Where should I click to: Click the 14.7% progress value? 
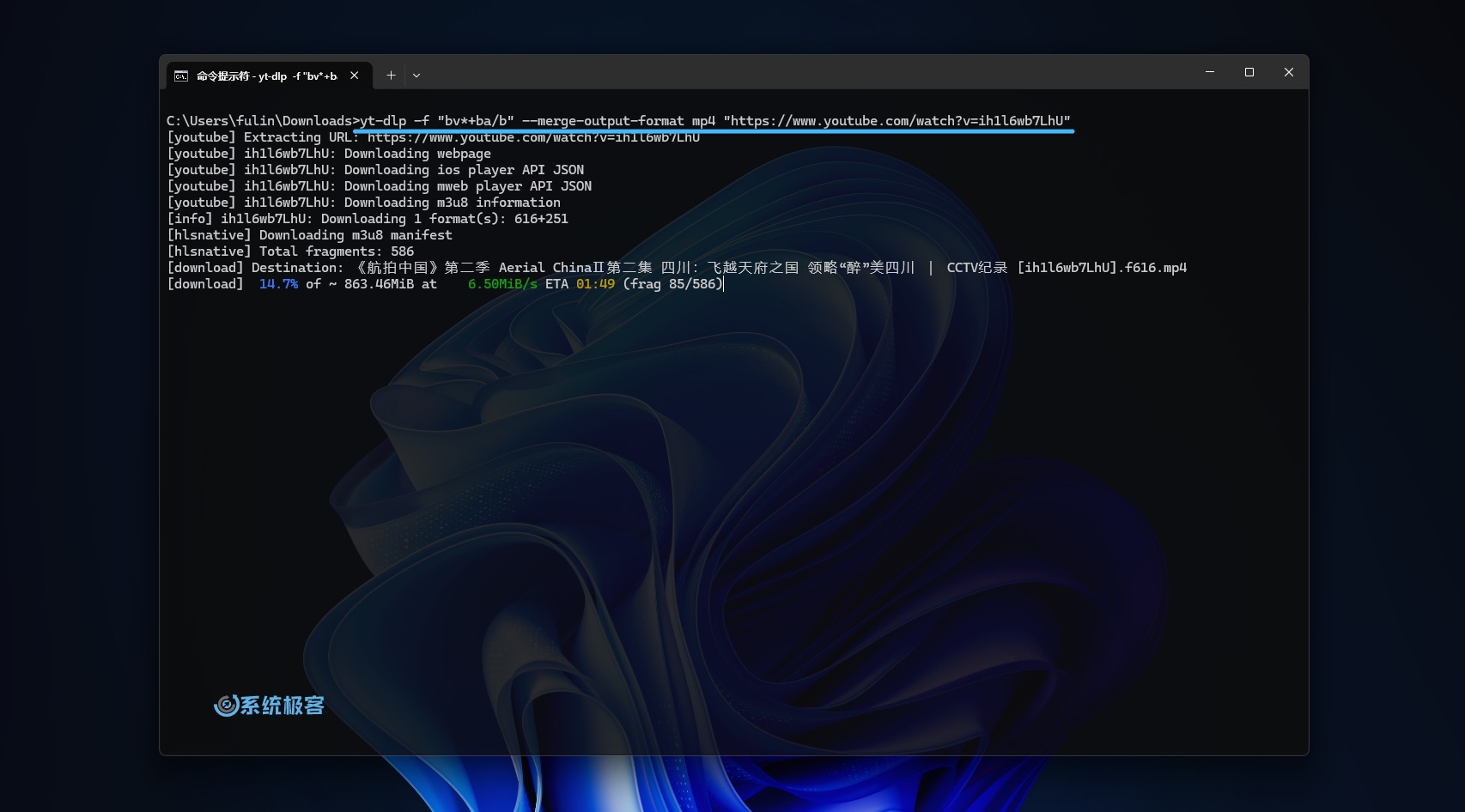click(x=278, y=284)
